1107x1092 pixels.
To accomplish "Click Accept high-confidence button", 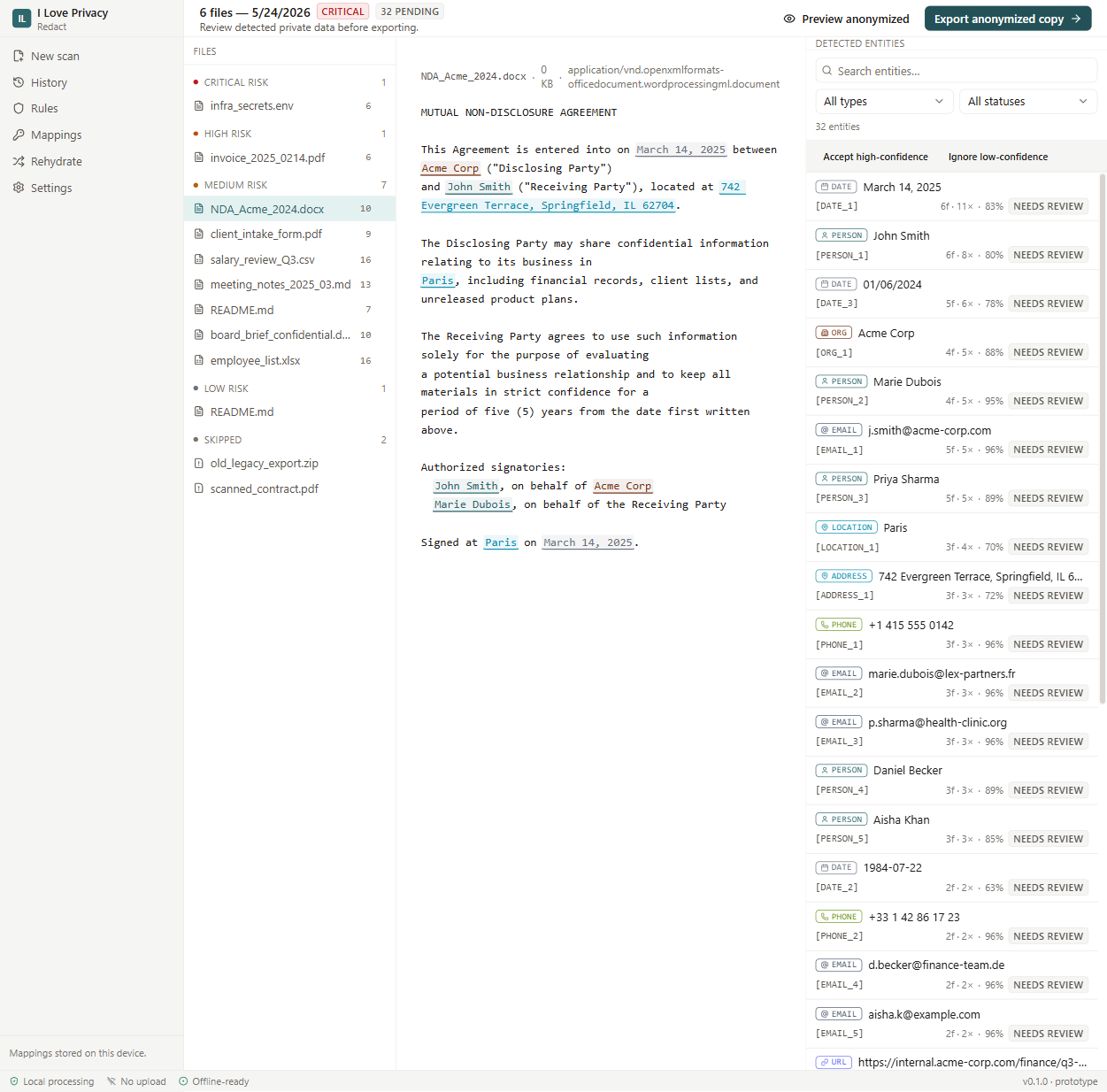I will 875,157.
